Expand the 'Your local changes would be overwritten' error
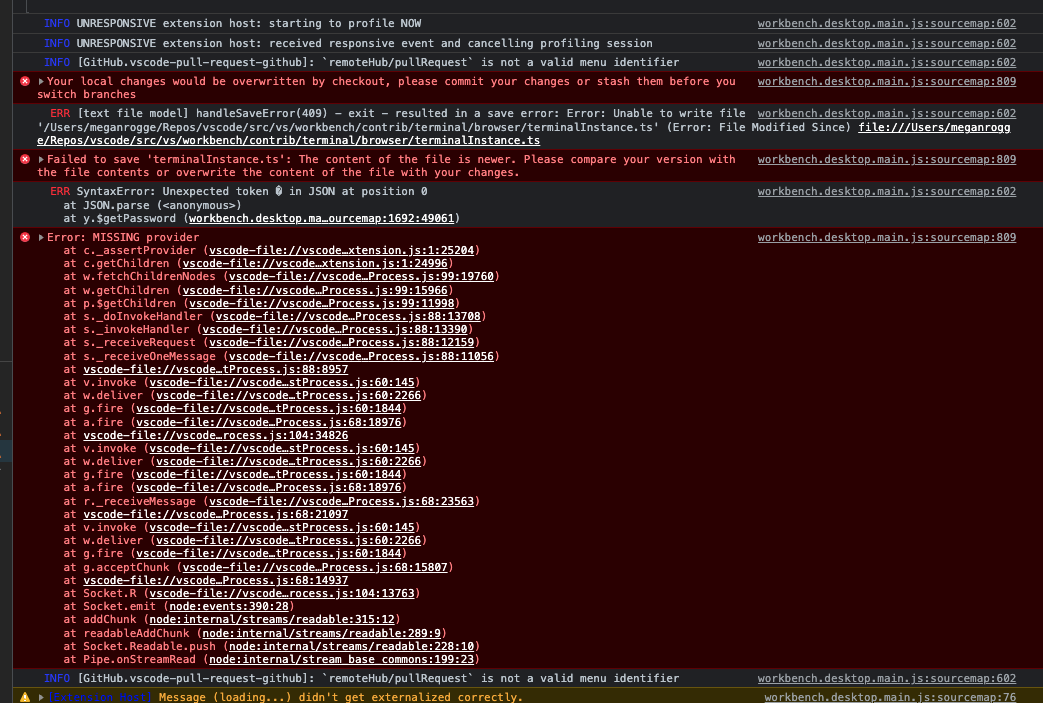1043x703 pixels. (x=41, y=81)
